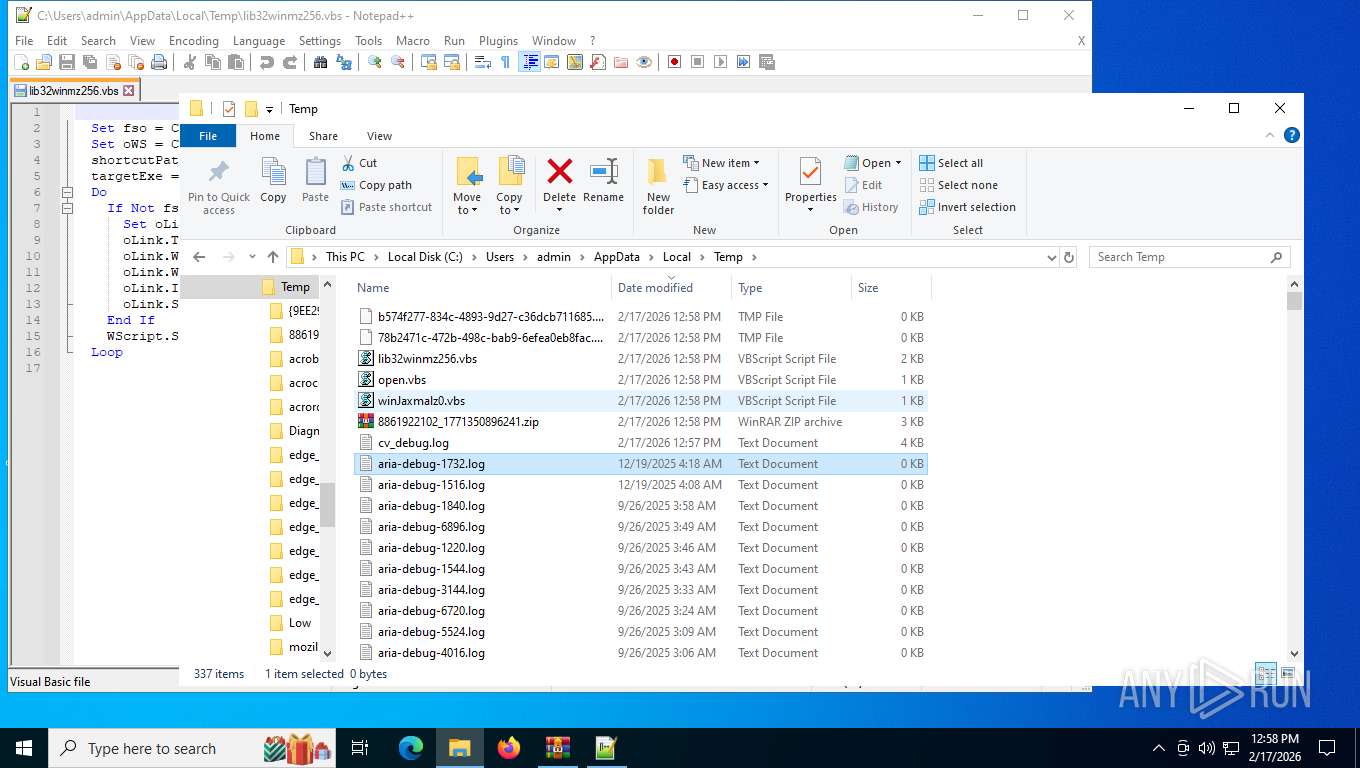Click Save icon in Notepad++ toolbar
This screenshot has width=1360, height=768.
click(x=67, y=62)
